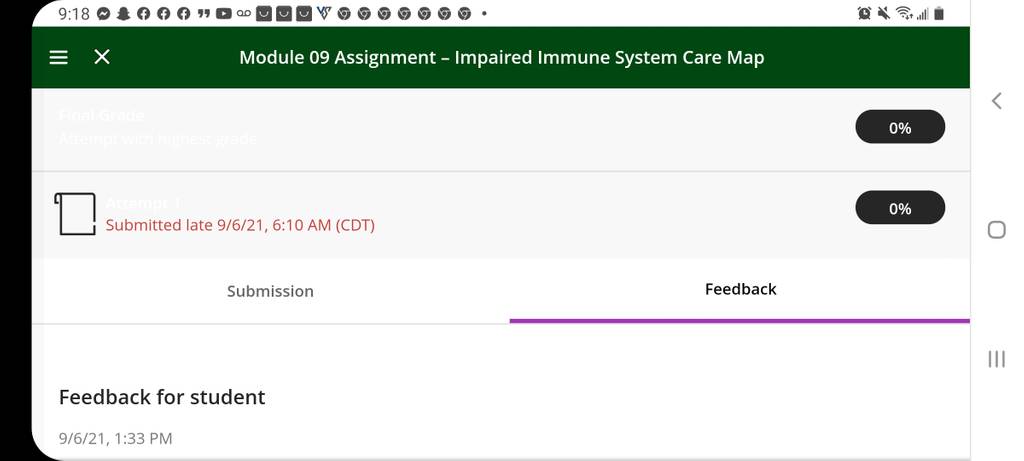The image size is (1024, 461).
Task: Tap the battery status icon
Action: (x=938, y=13)
